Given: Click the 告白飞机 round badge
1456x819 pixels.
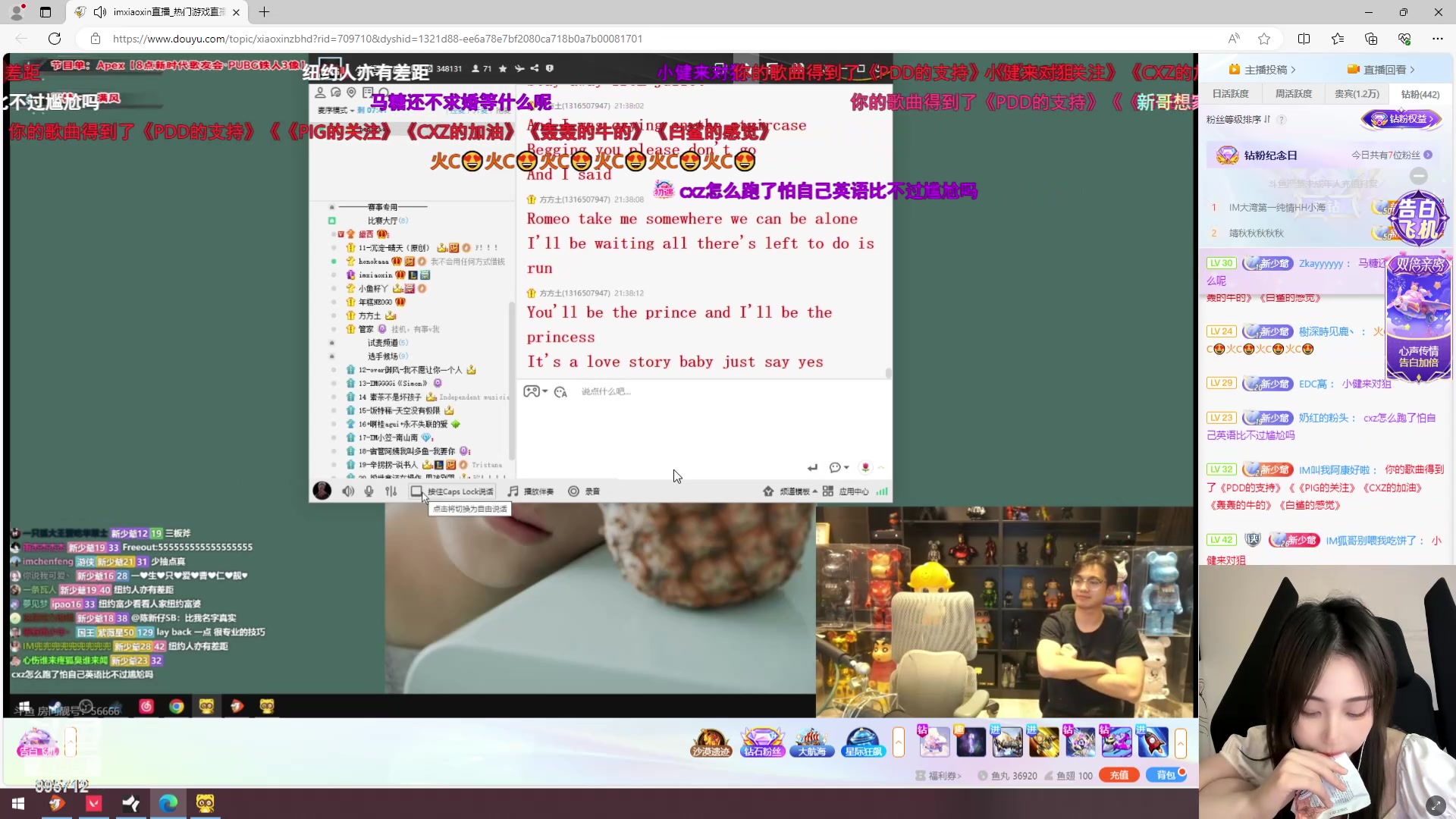Looking at the screenshot, I should pos(1417,218).
